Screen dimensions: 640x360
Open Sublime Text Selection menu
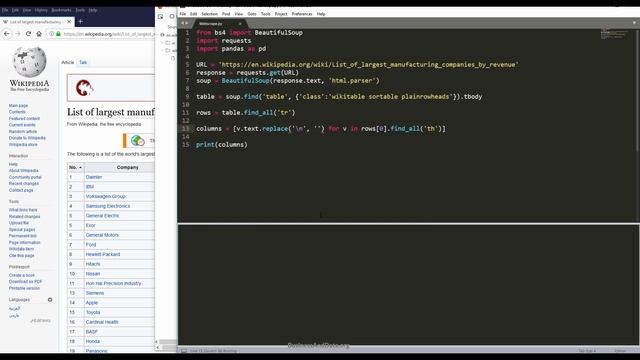point(209,14)
